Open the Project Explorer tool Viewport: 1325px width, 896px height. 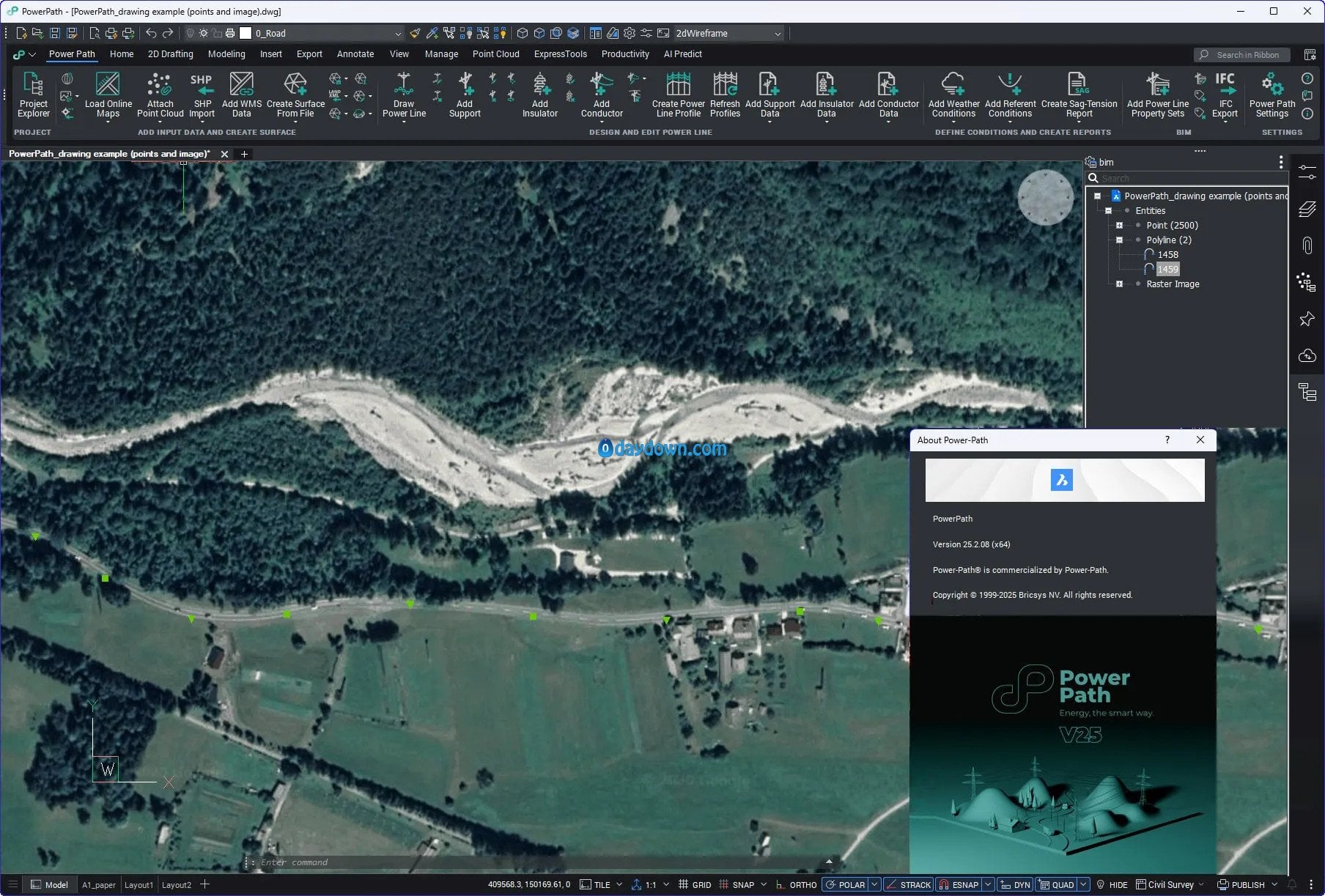33,95
